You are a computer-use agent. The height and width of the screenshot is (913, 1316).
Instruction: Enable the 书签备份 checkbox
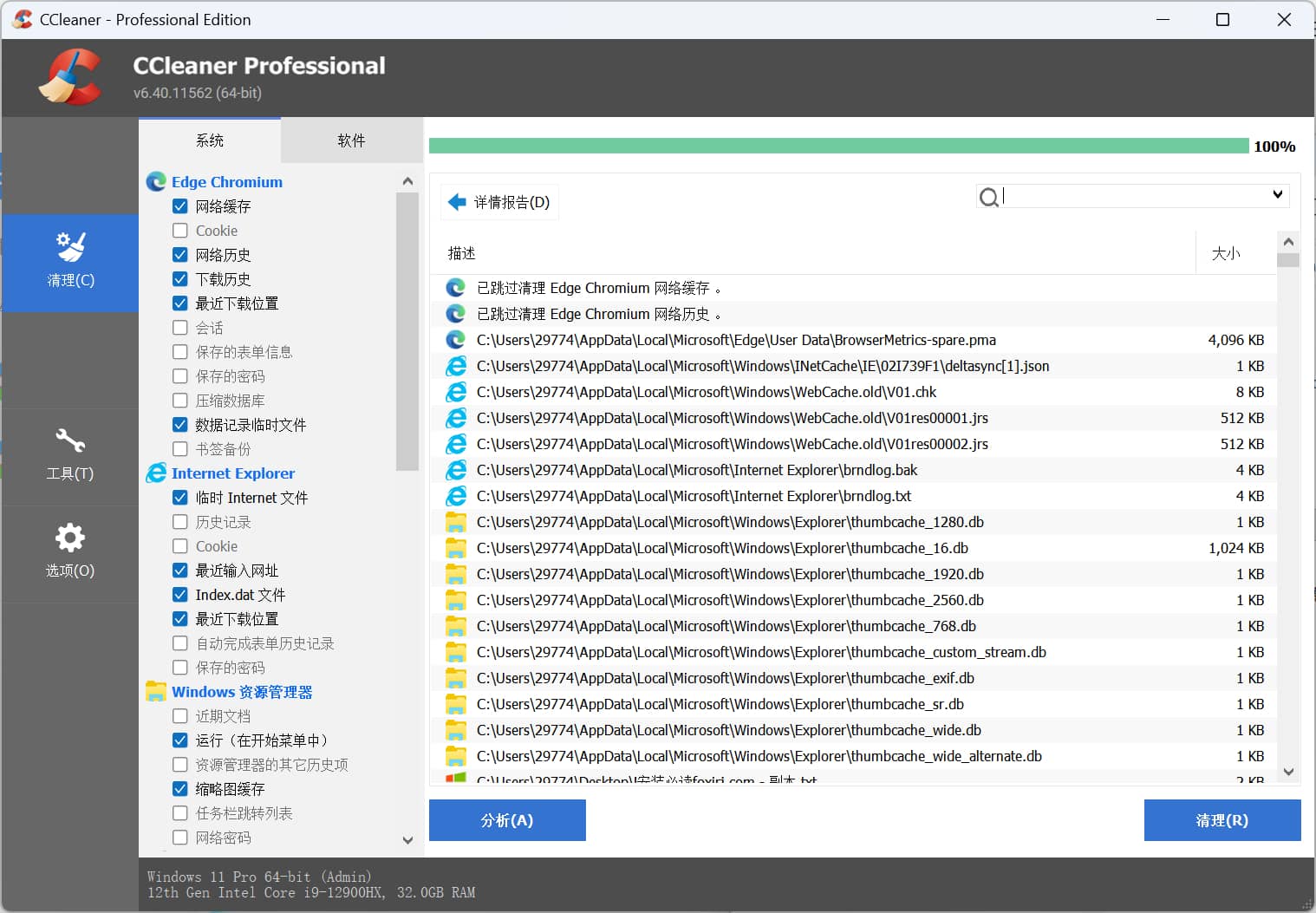coord(180,449)
